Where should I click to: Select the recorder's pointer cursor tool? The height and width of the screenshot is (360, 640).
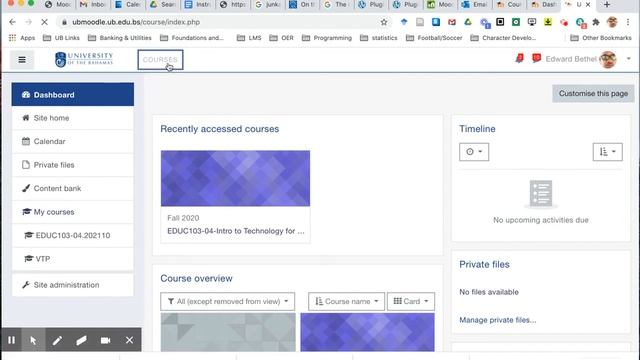[x=33, y=340]
